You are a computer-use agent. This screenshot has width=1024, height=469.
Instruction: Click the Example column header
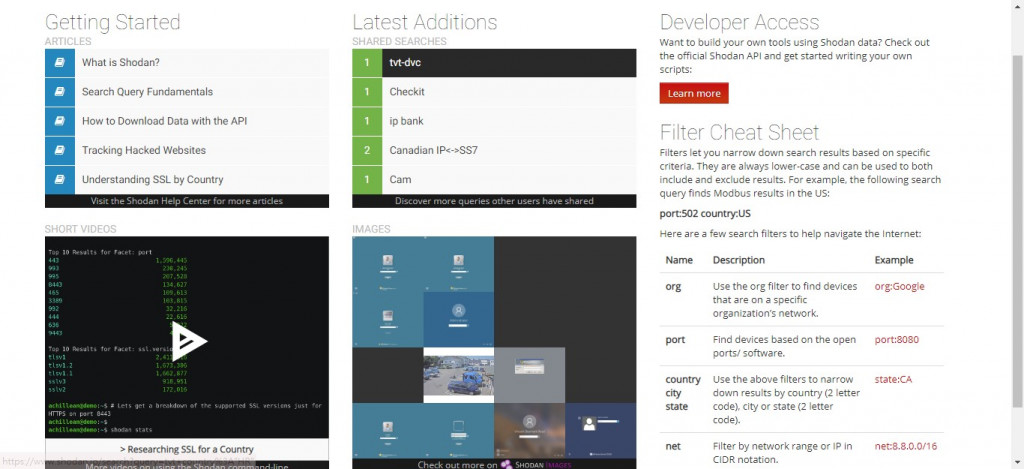point(894,260)
